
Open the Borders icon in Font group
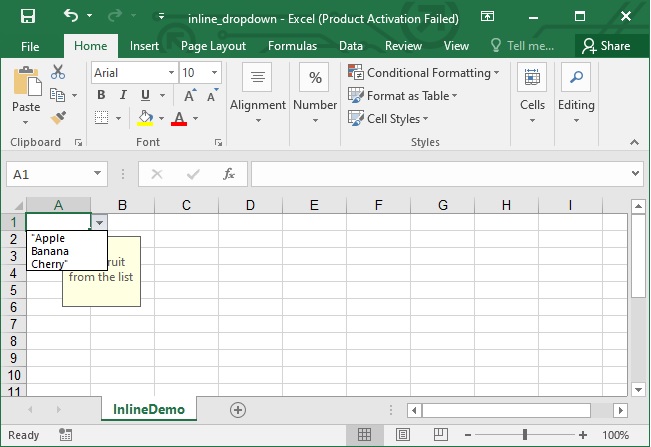click(101, 118)
